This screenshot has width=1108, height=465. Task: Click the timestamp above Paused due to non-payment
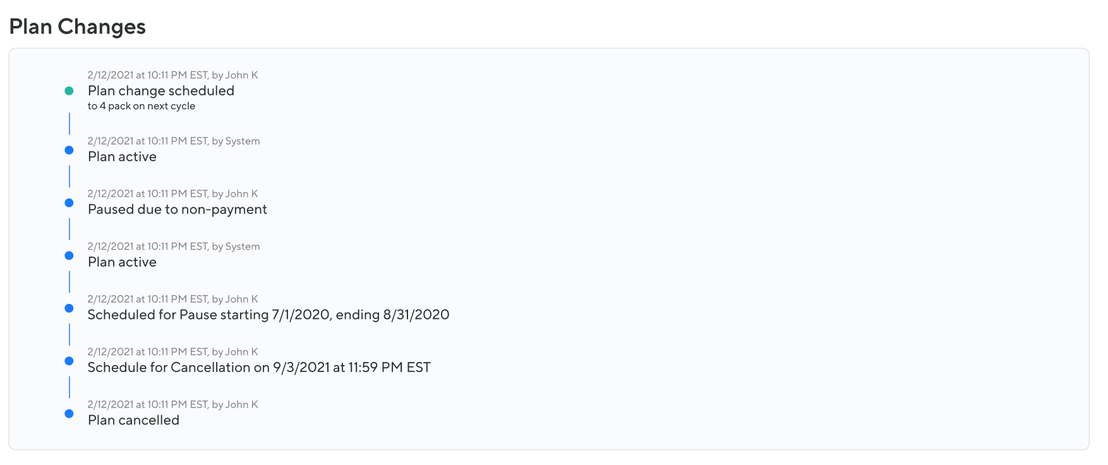[172, 194]
